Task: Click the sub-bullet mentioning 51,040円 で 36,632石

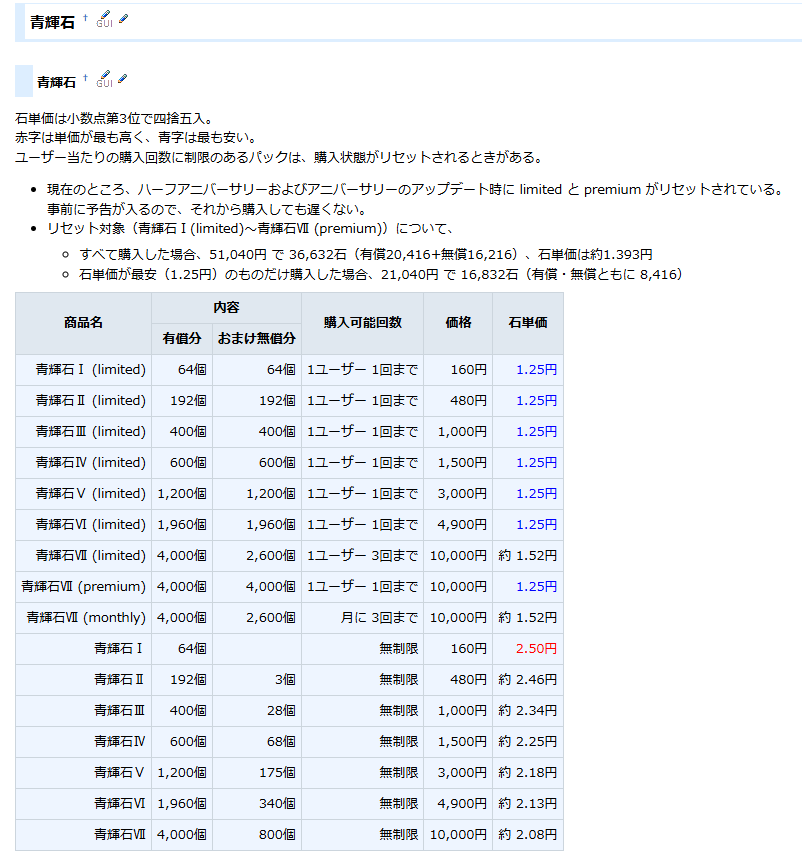Action: (366, 255)
